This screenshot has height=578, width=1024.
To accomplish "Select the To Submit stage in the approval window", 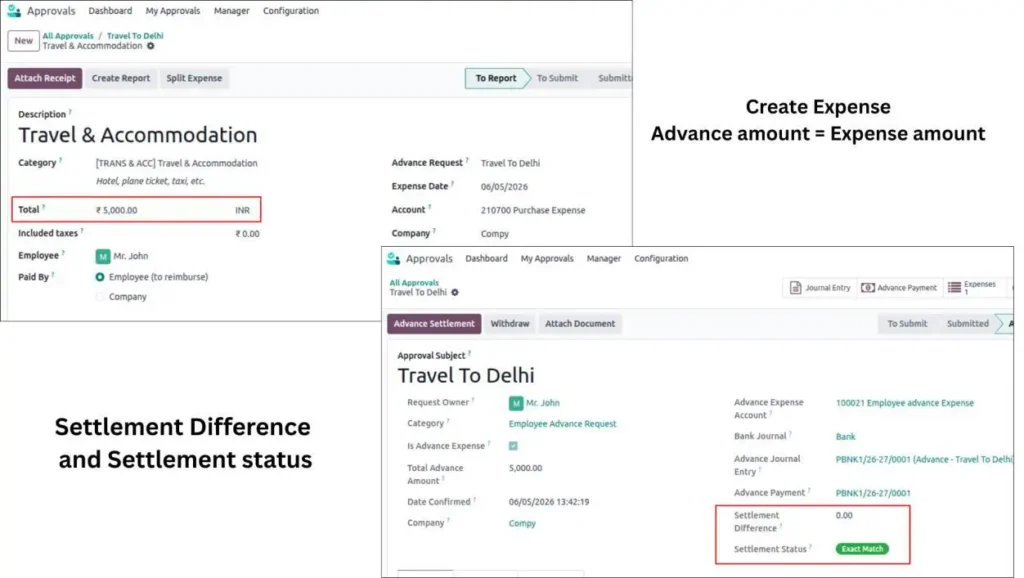I will [907, 324].
